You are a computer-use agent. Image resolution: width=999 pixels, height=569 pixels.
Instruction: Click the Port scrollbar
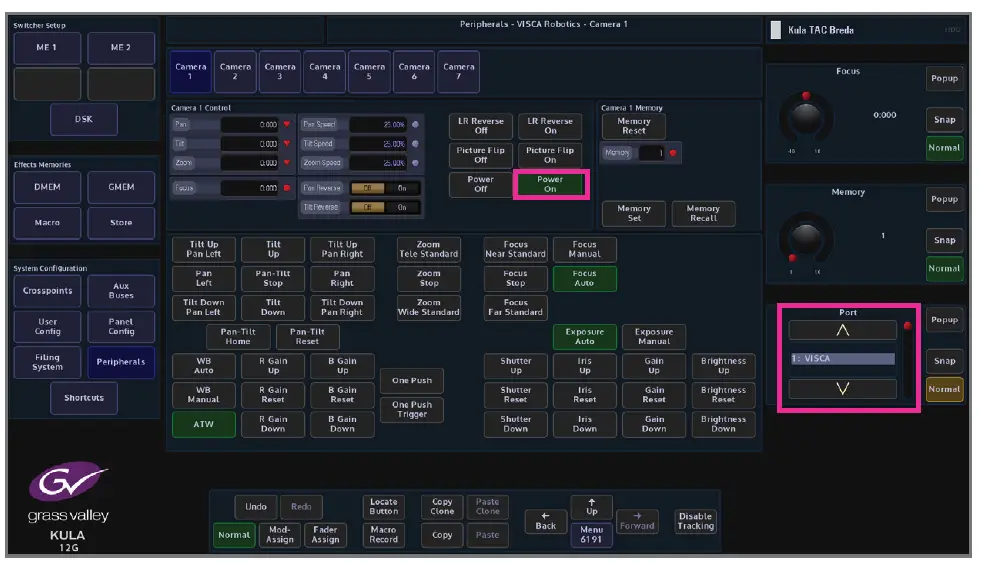pyautogui.click(x=907, y=359)
